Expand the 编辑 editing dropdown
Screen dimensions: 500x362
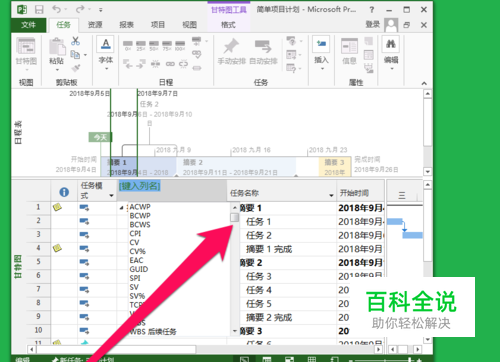pyautogui.click(x=392, y=69)
